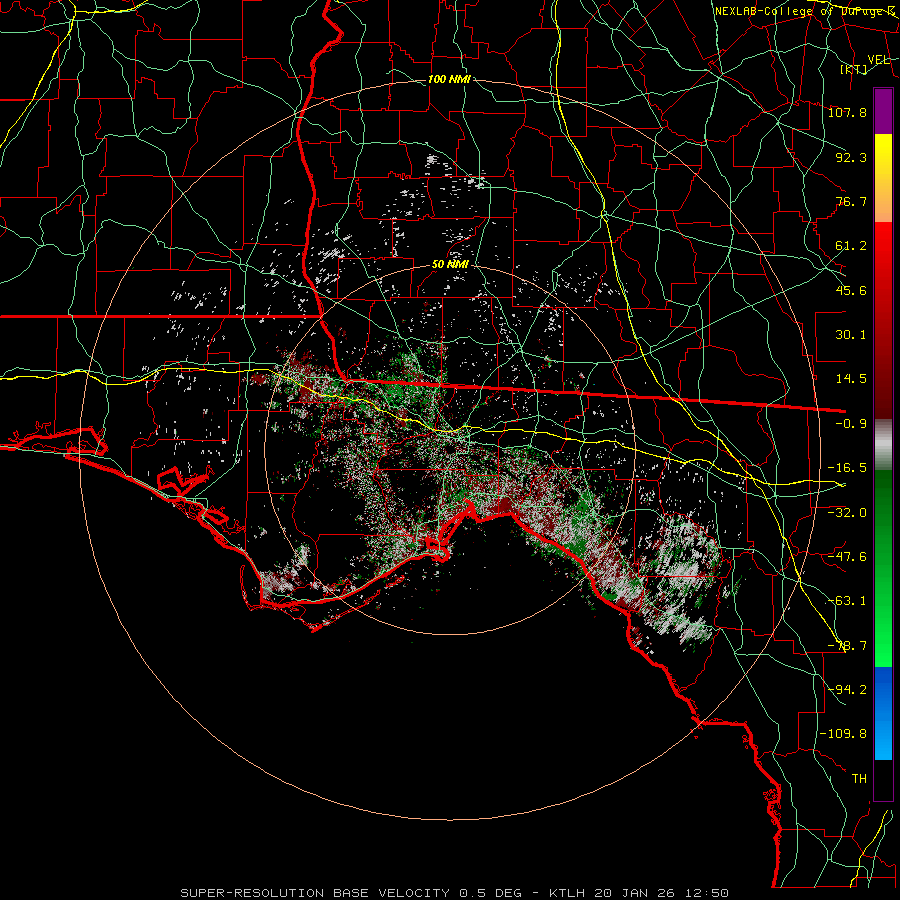Viewport: 900px width, 900px height.
Task: Click the VEL legend heading
Action: pos(878,60)
